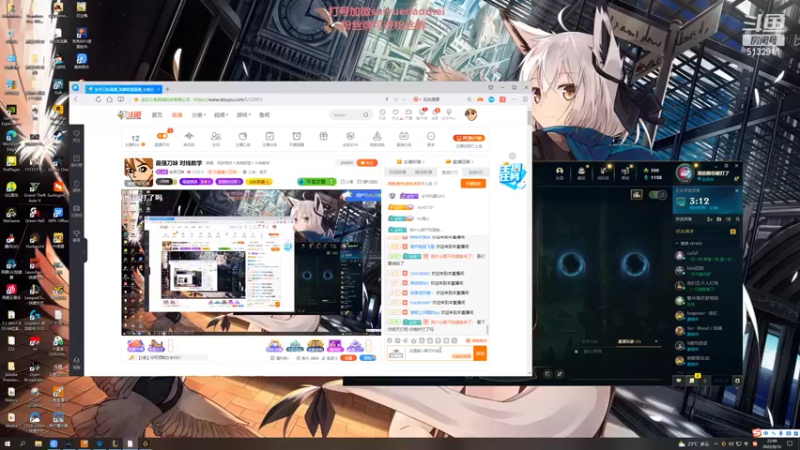Switch to the second chat ranking tab
Screen dimensions: 800x450
pos(423,172)
